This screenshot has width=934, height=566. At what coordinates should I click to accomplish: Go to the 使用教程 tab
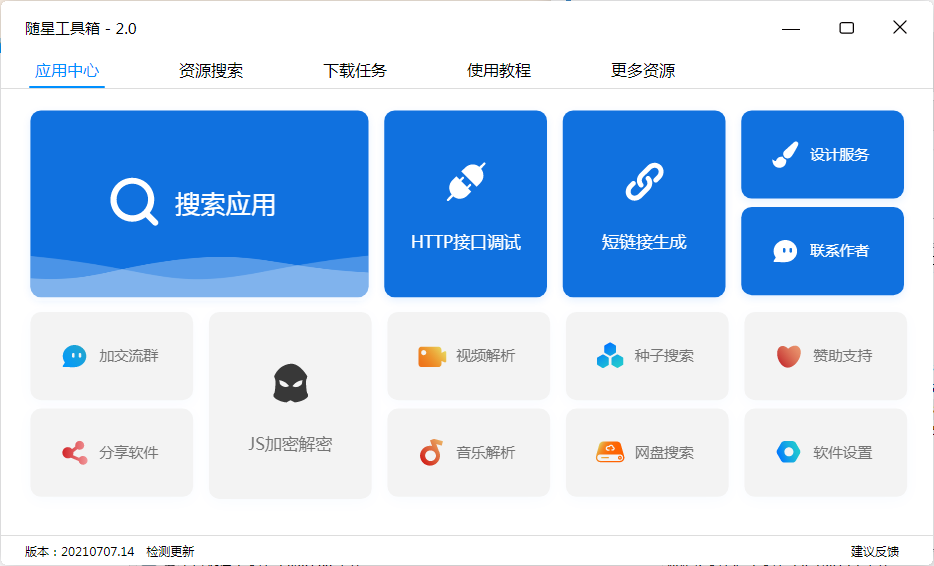point(499,71)
